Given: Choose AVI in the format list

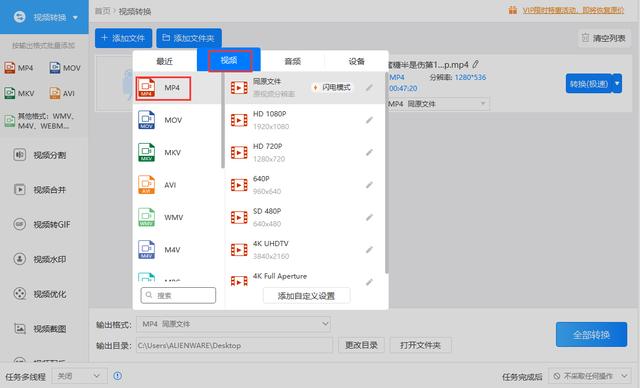Looking at the screenshot, I should (x=178, y=185).
